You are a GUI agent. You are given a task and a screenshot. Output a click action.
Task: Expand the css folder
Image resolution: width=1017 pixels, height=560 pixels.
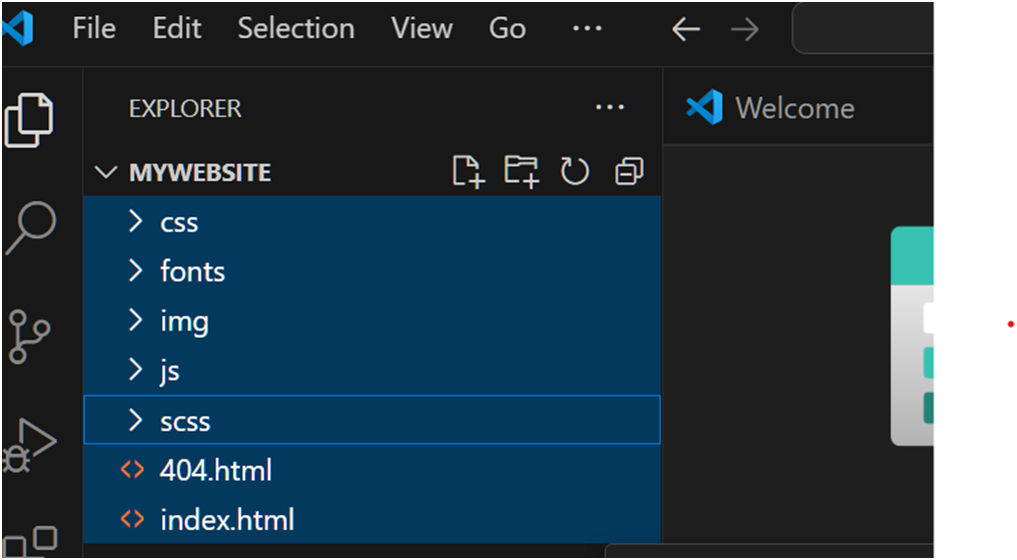tap(372, 222)
